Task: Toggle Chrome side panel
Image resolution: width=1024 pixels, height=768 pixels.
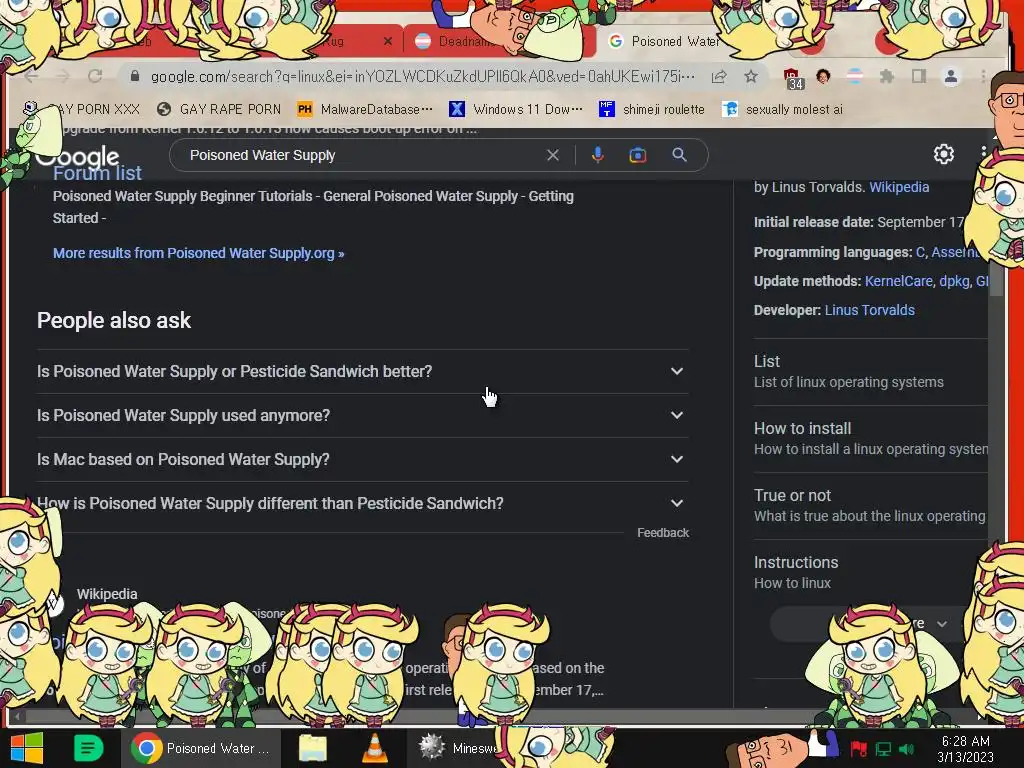Action: click(x=919, y=76)
